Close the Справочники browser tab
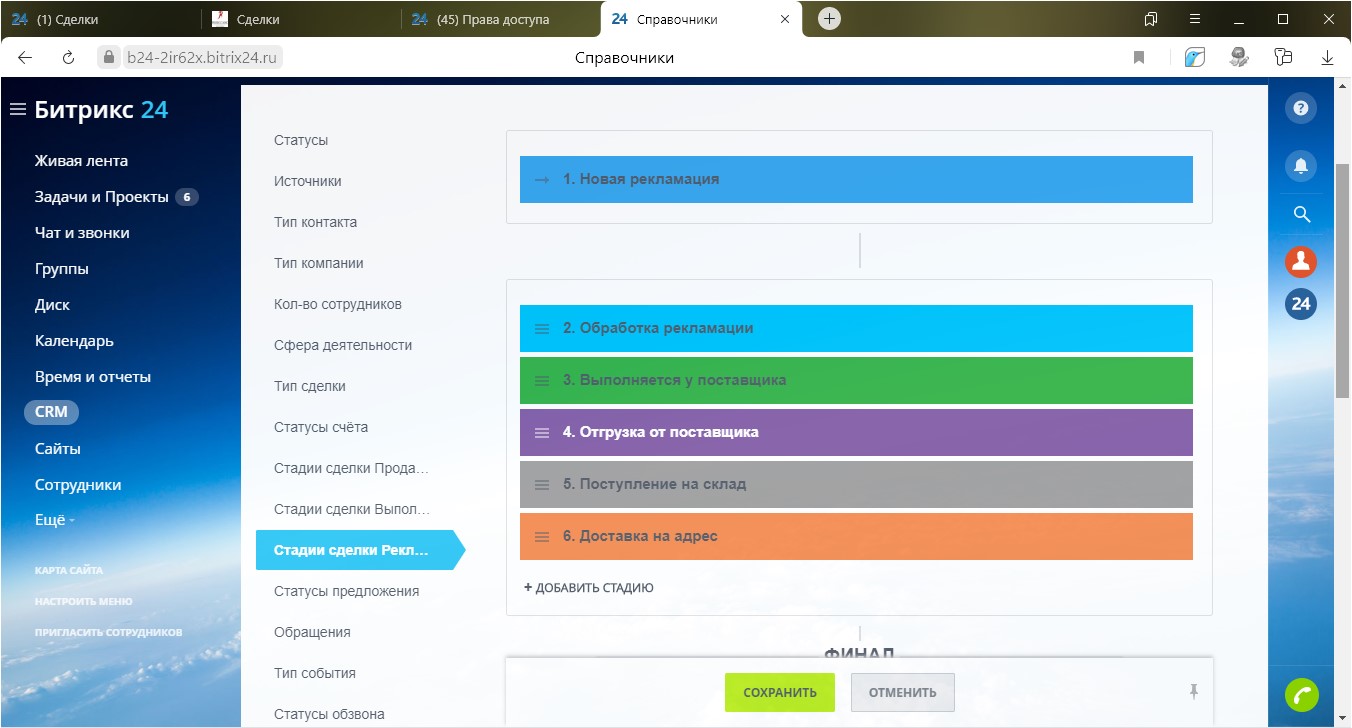The width and height of the screenshot is (1352, 728). click(784, 19)
